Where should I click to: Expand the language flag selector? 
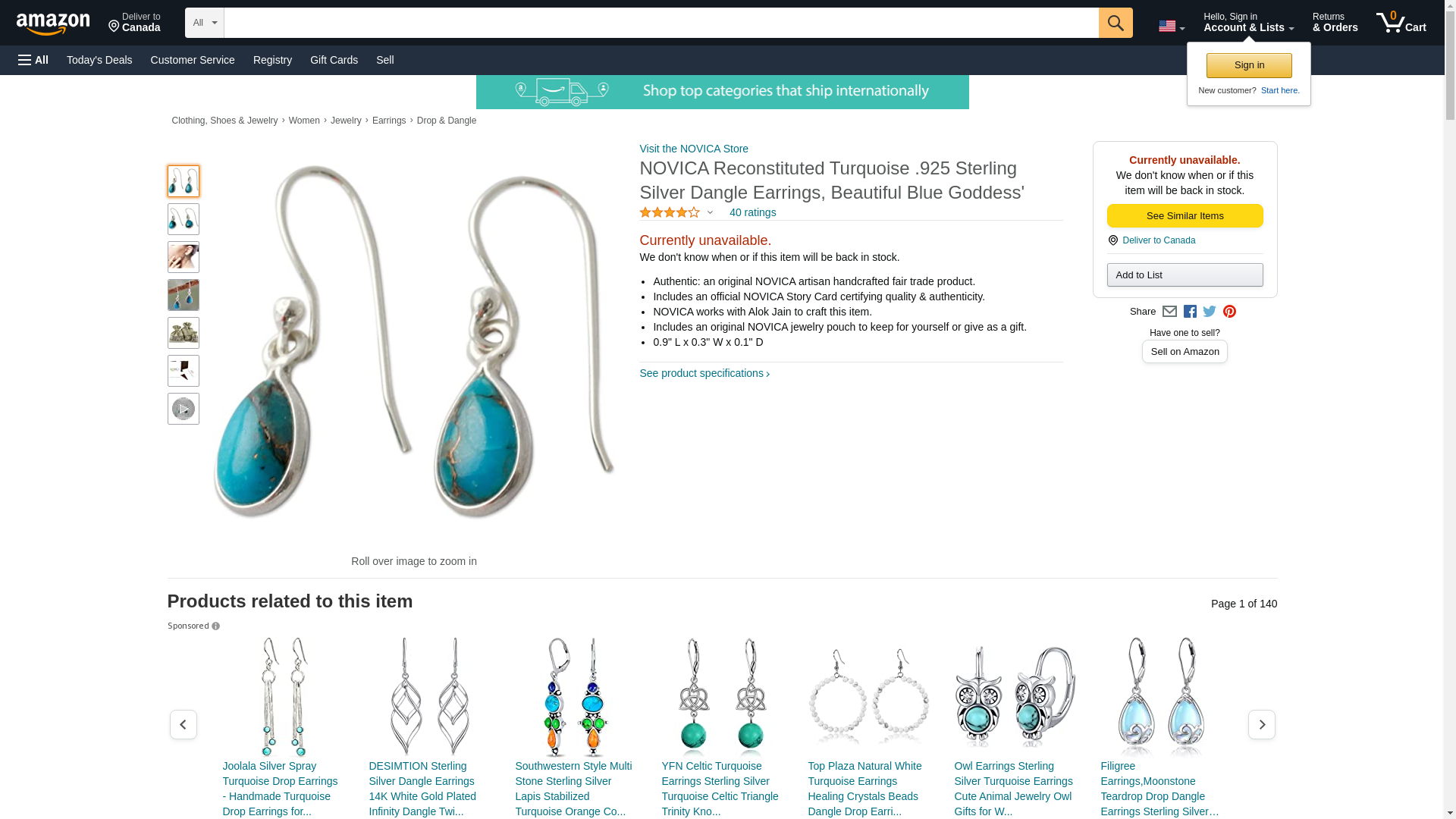[1171, 27]
